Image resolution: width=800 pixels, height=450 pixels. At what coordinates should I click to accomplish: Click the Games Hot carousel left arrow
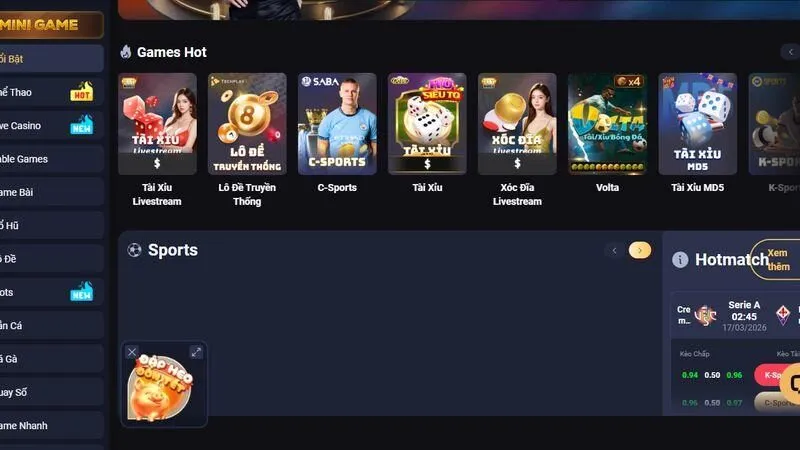click(x=790, y=52)
